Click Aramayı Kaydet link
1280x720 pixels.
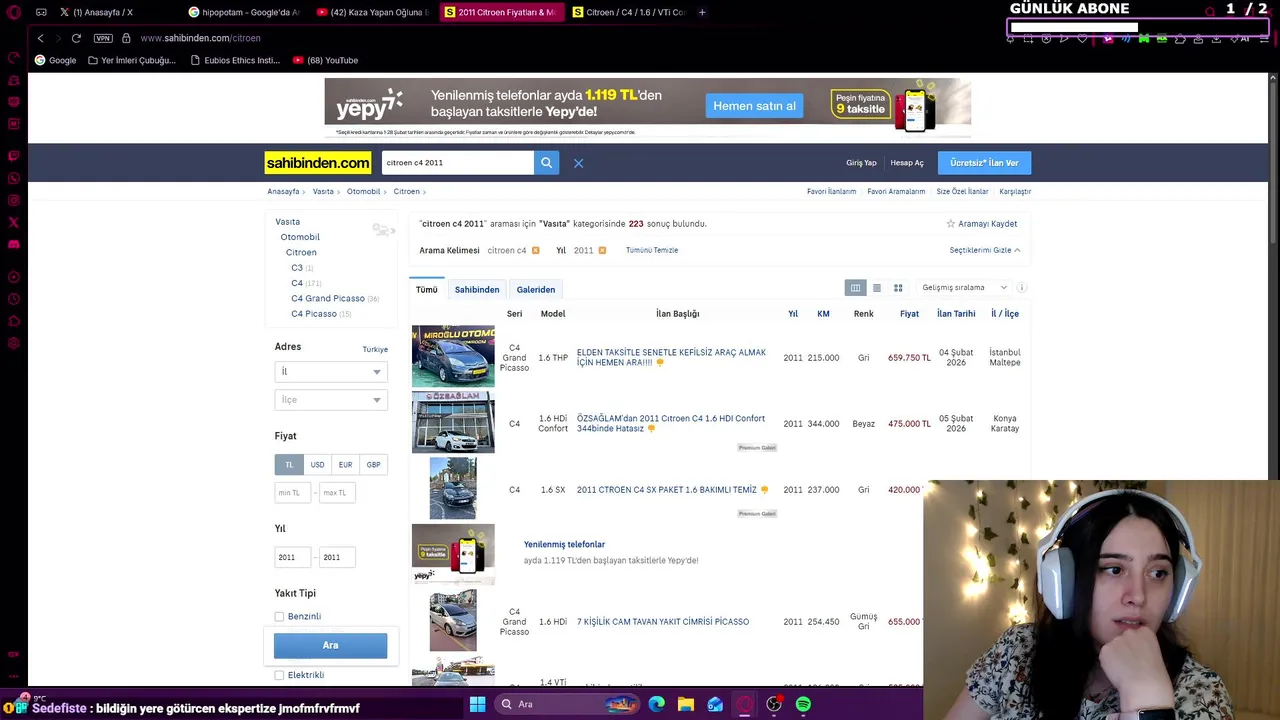pyautogui.click(x=982, y=224)
